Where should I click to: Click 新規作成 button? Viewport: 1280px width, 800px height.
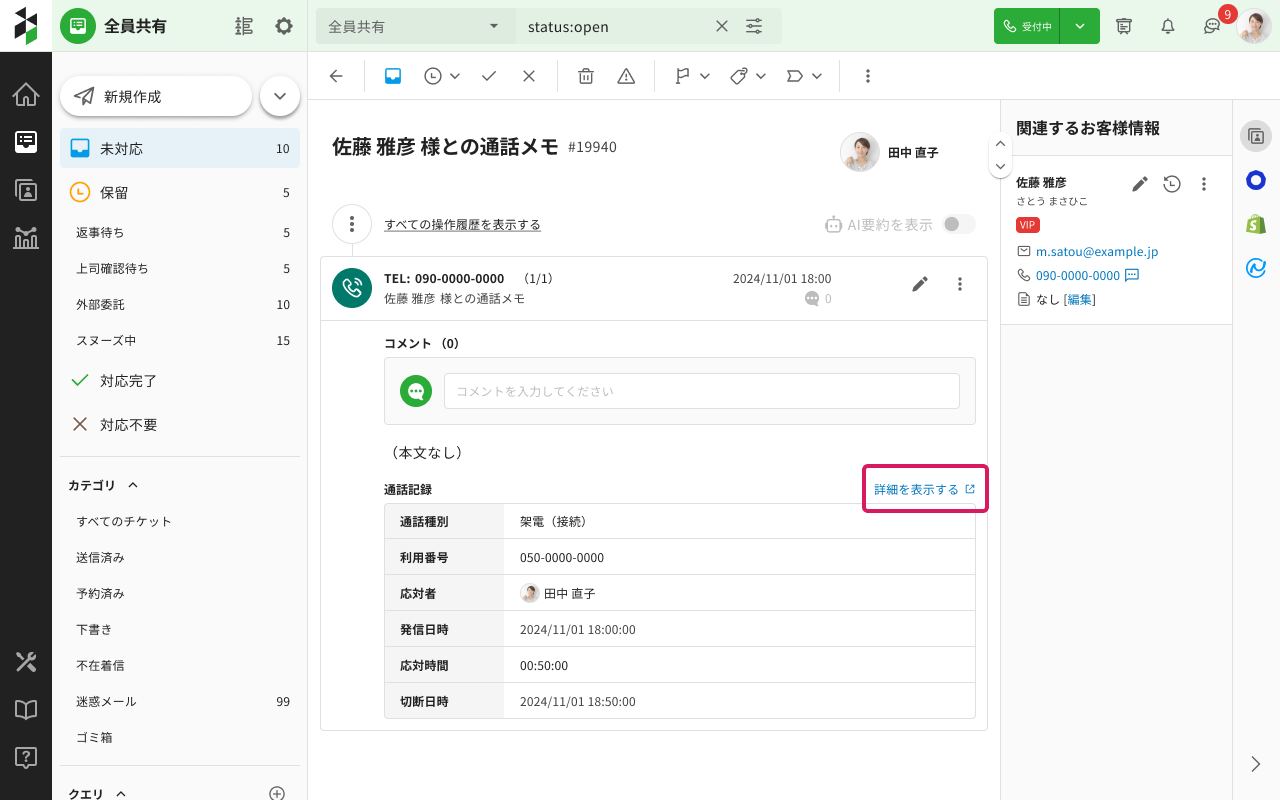click(156, 96)
